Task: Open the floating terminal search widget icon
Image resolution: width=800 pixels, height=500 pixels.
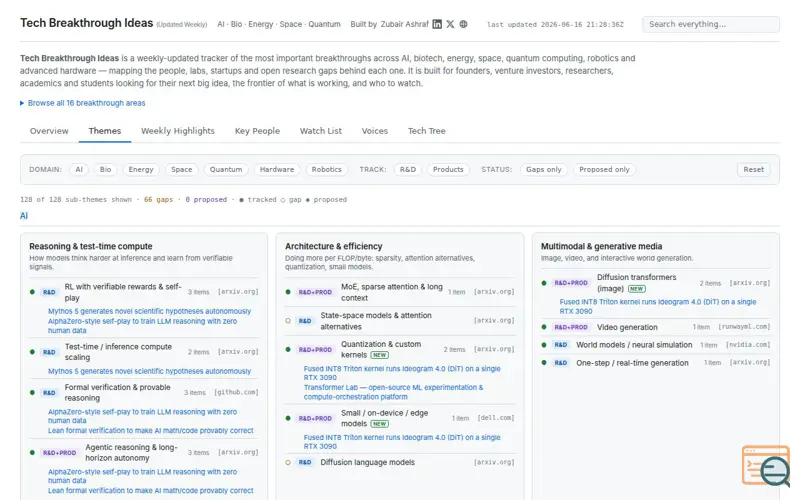Action: pyautogui.click(x=766, y=465)
